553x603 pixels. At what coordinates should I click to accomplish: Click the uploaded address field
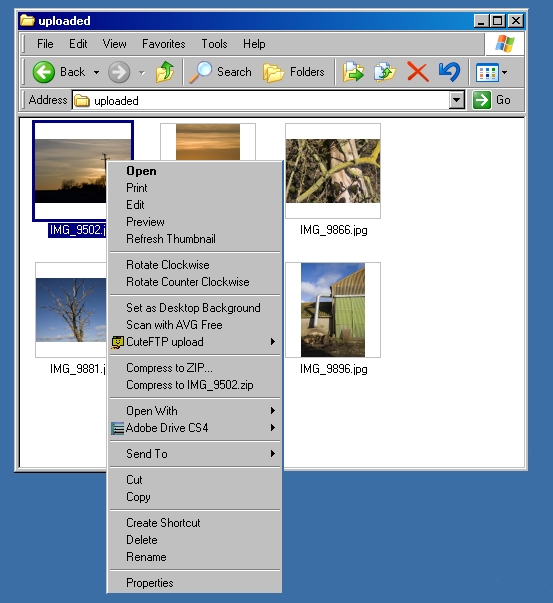pyautogui.click(x=261, y=100)
